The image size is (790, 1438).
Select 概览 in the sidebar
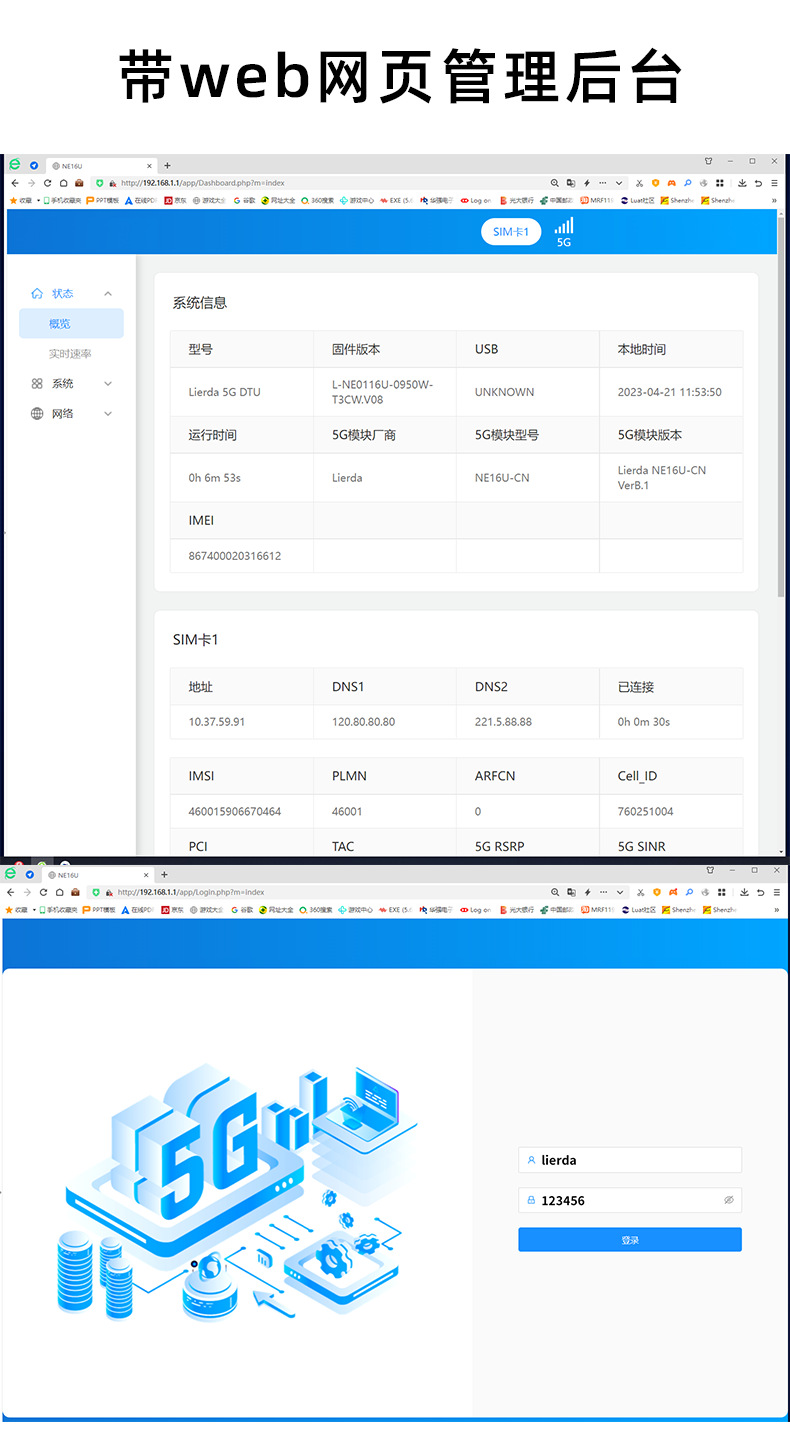point(71,324)
